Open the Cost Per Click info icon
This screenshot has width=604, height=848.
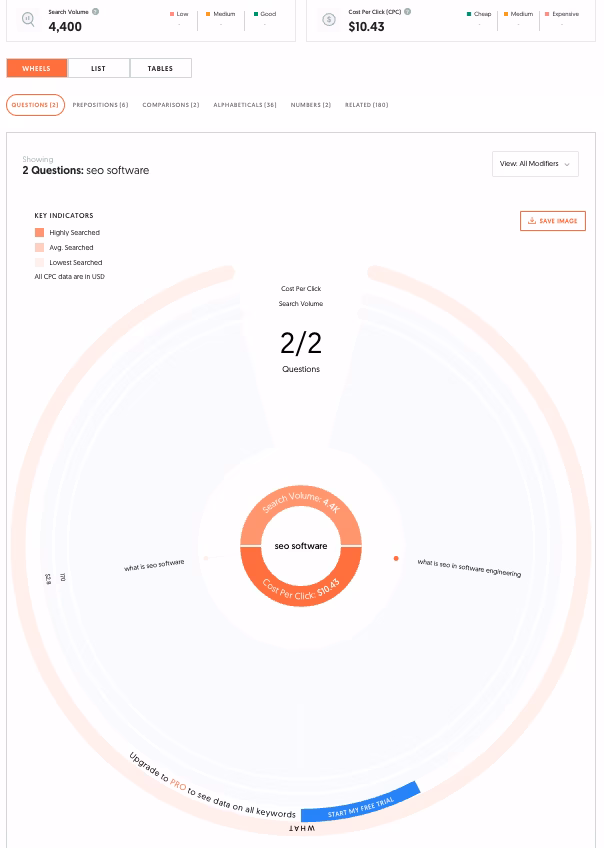[x=408, y=12]
